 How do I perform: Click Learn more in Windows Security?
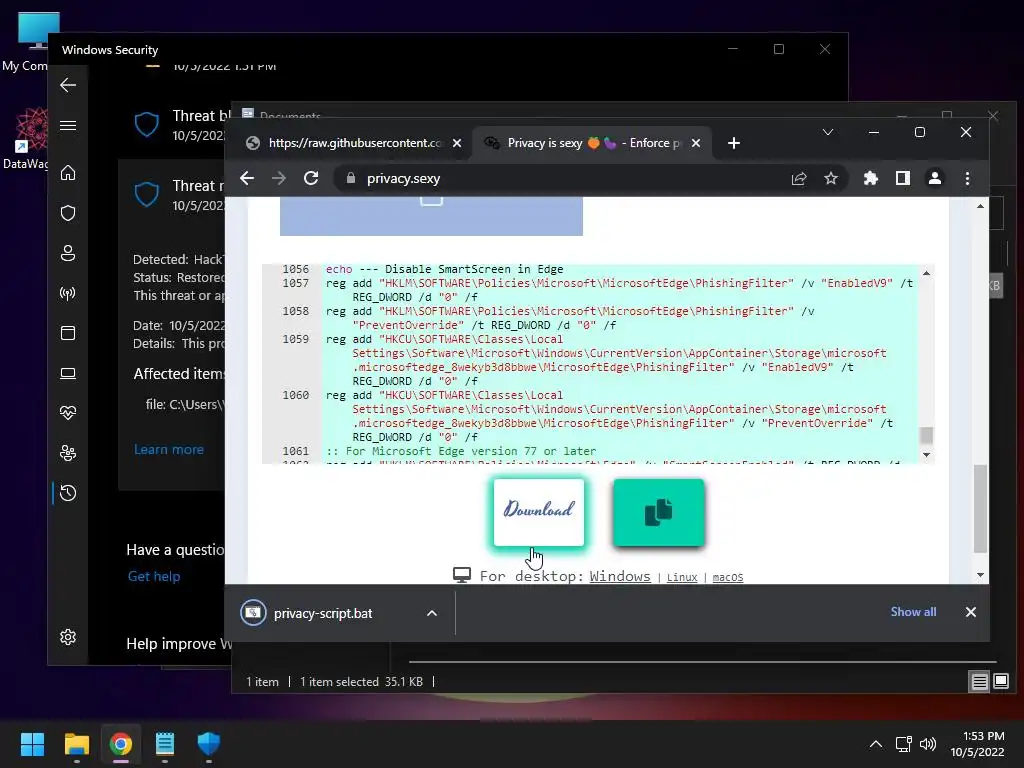[x=168, y=449]
